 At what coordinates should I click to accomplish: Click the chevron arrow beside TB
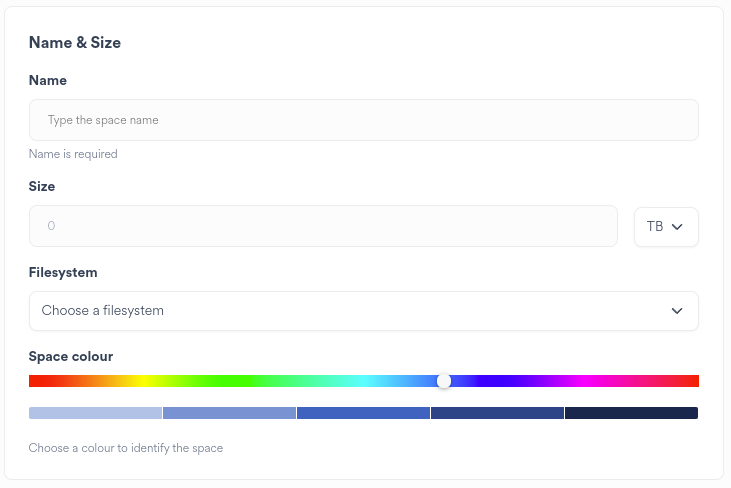pos(677,227)
